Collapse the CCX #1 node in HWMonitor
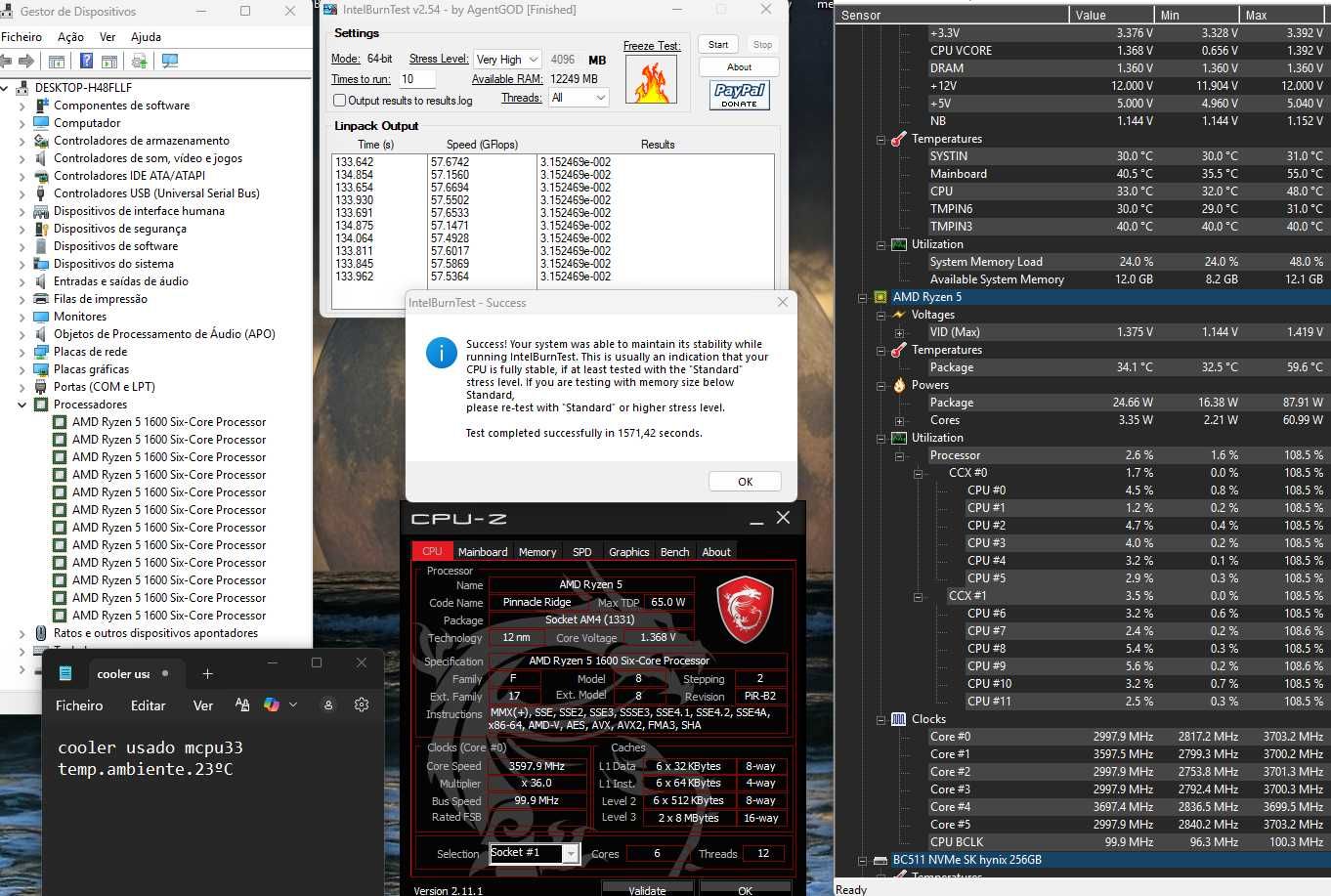This screenshot has height=896, width=1331. point(918,596)
